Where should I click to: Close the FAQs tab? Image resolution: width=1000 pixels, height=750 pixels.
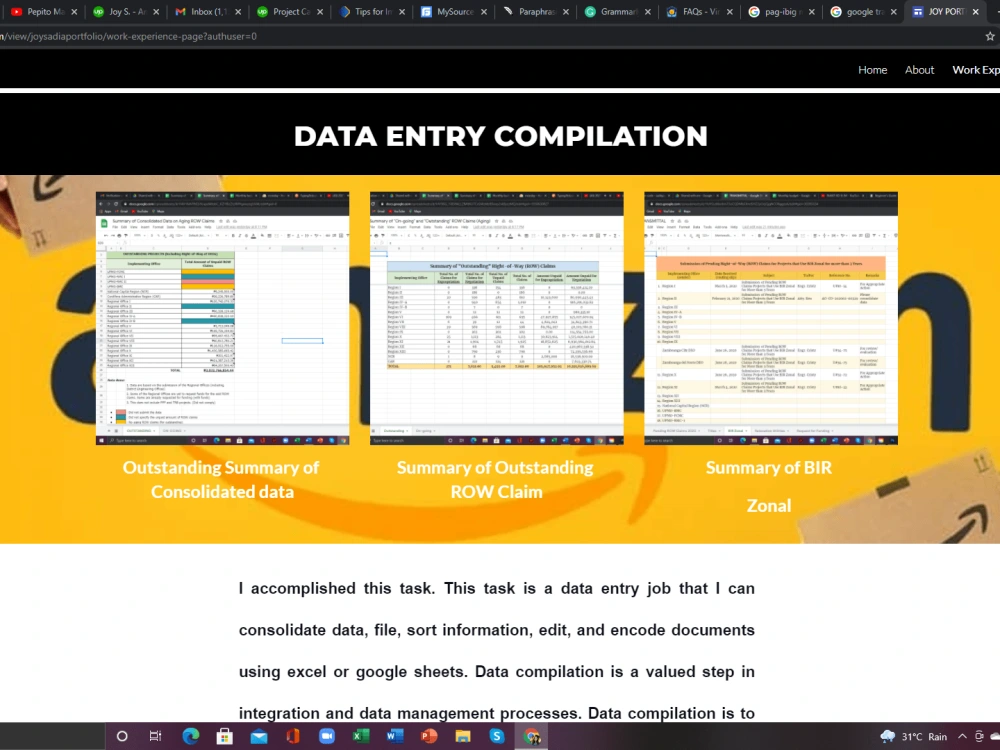tap(730, 11)
